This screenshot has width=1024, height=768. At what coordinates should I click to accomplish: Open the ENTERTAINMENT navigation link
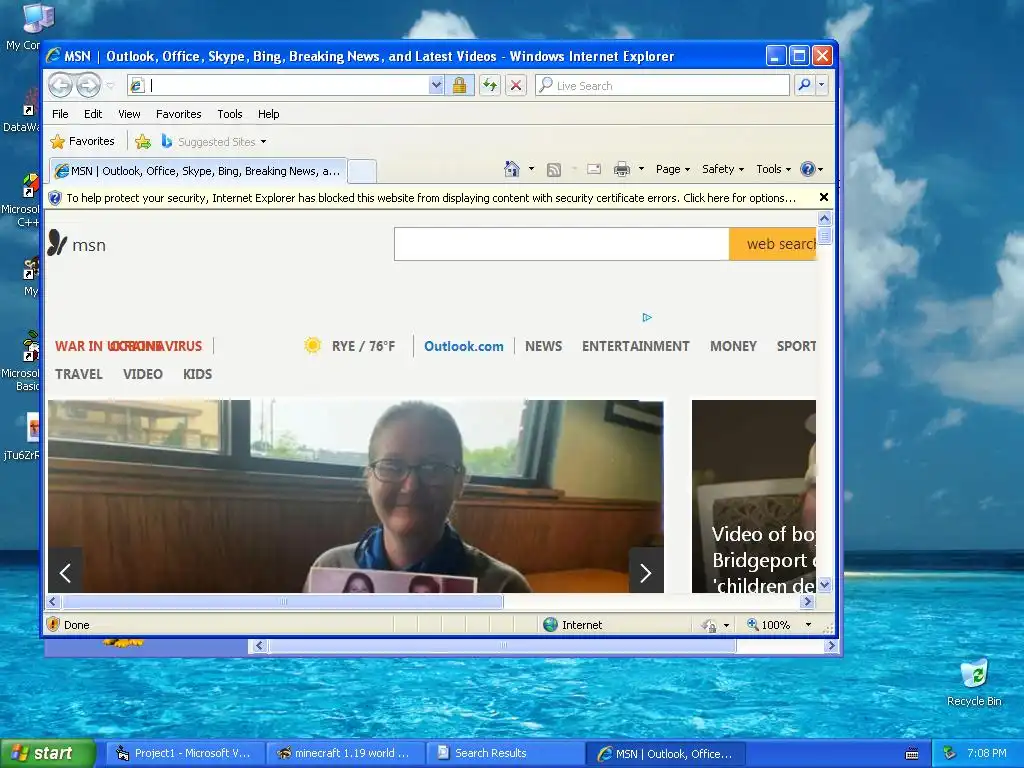(x=635, y=346)
